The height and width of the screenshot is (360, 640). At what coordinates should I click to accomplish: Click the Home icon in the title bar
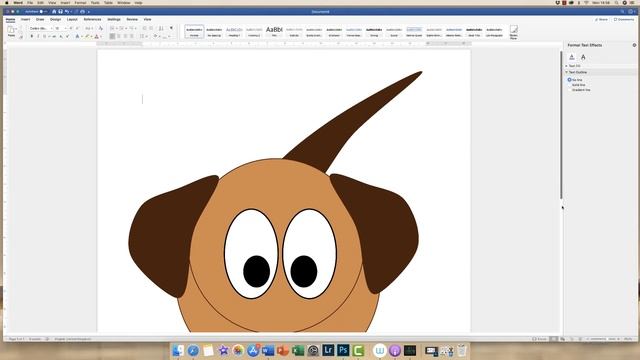(x=54, y=11)
